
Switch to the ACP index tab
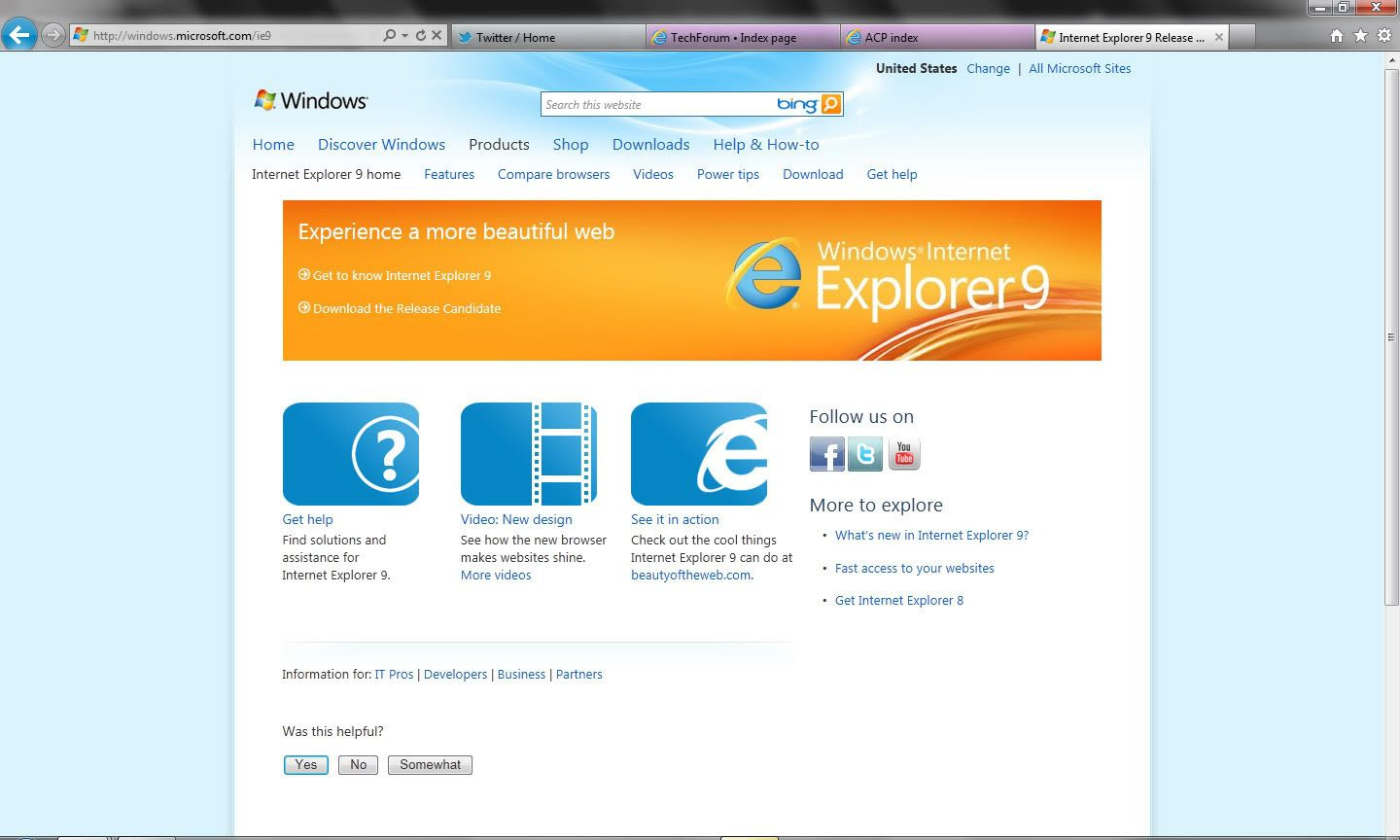[x=938, y=37]
